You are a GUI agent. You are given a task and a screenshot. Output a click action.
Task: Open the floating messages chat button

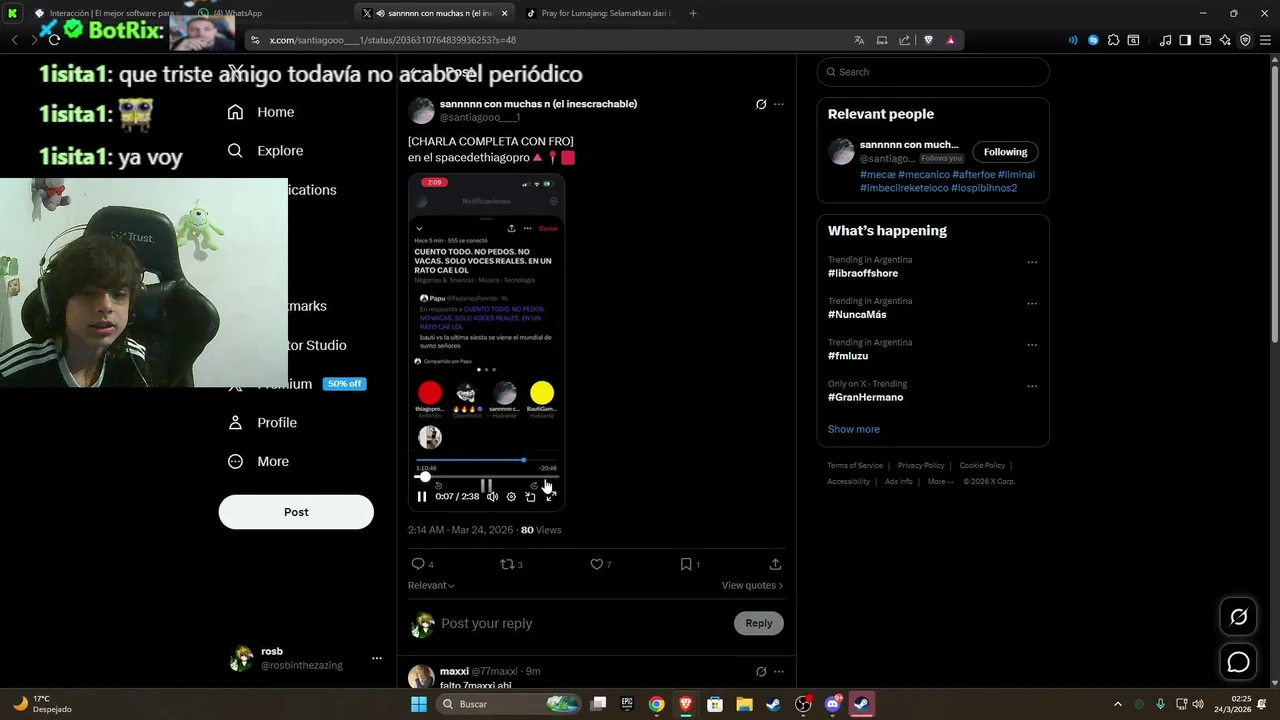pyautogui.click(x=1238, y=662)
